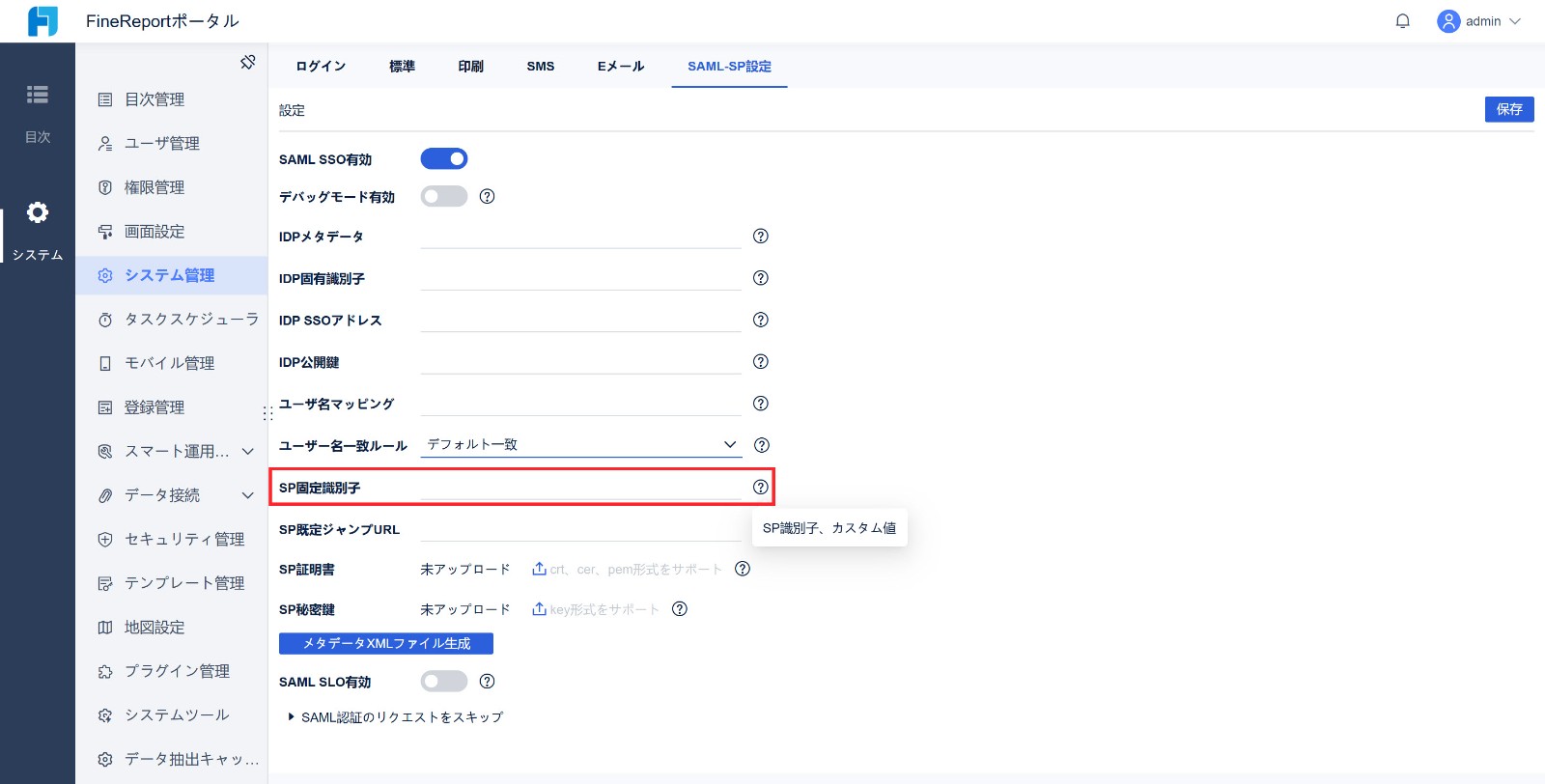The height and width of the screenshot is (784, 1545).
Task: Open the ユーザー名一致ルール dropdown
Action: coord(580,445)
